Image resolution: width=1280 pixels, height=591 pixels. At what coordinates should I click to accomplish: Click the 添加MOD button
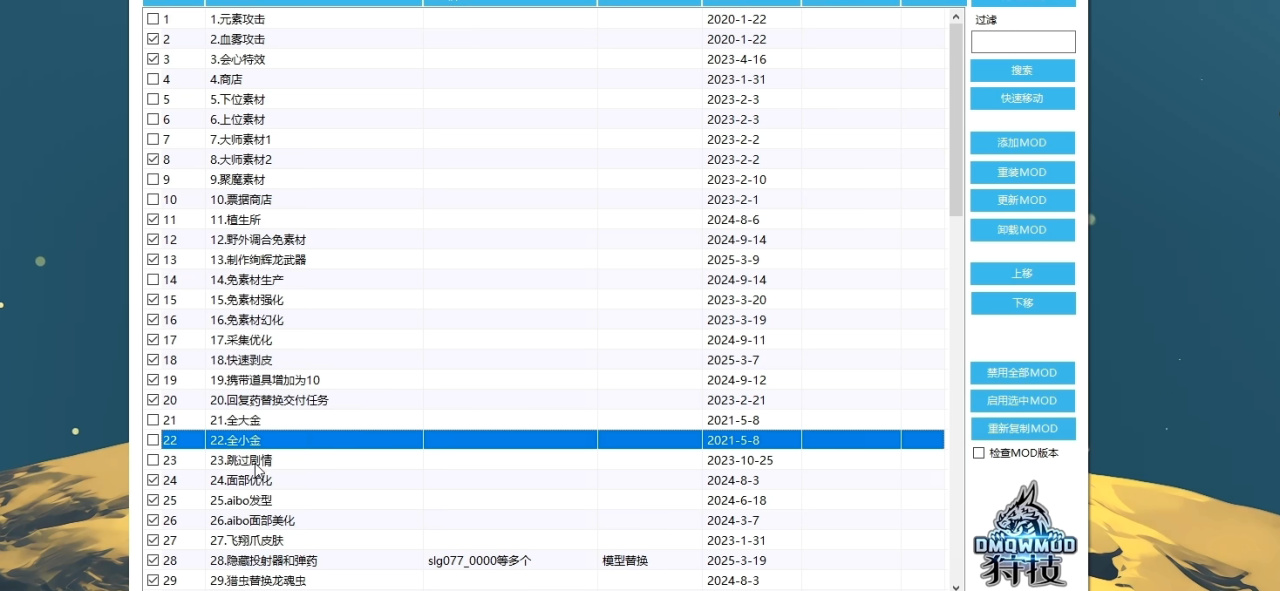[x=1022, y=143]
